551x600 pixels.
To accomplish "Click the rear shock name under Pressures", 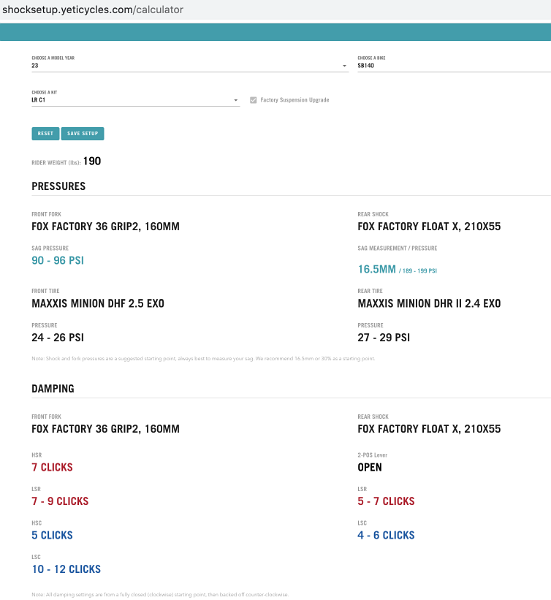I will (x=429, y=227).
